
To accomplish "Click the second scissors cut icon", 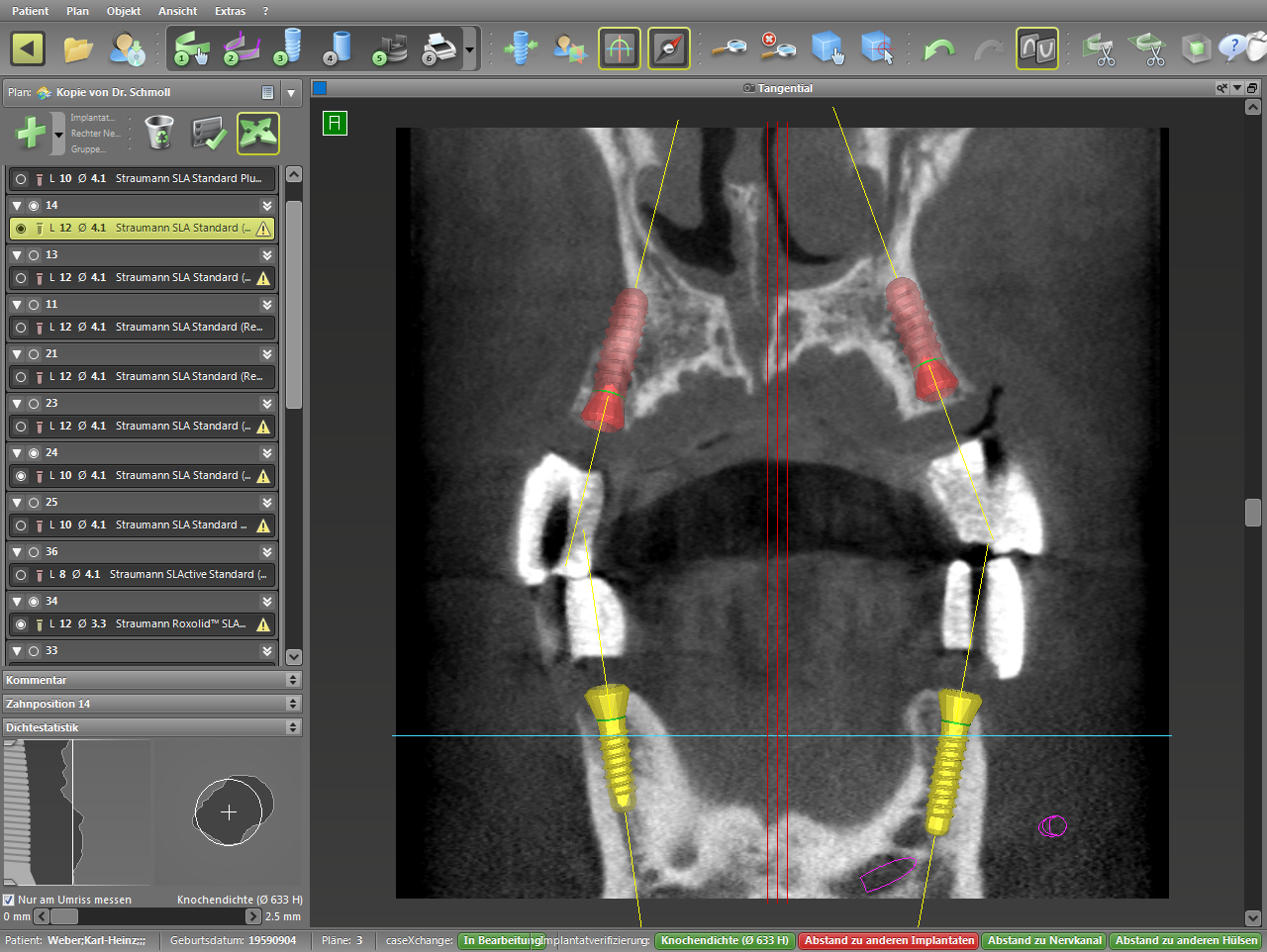I will (x=1148, y=48).
